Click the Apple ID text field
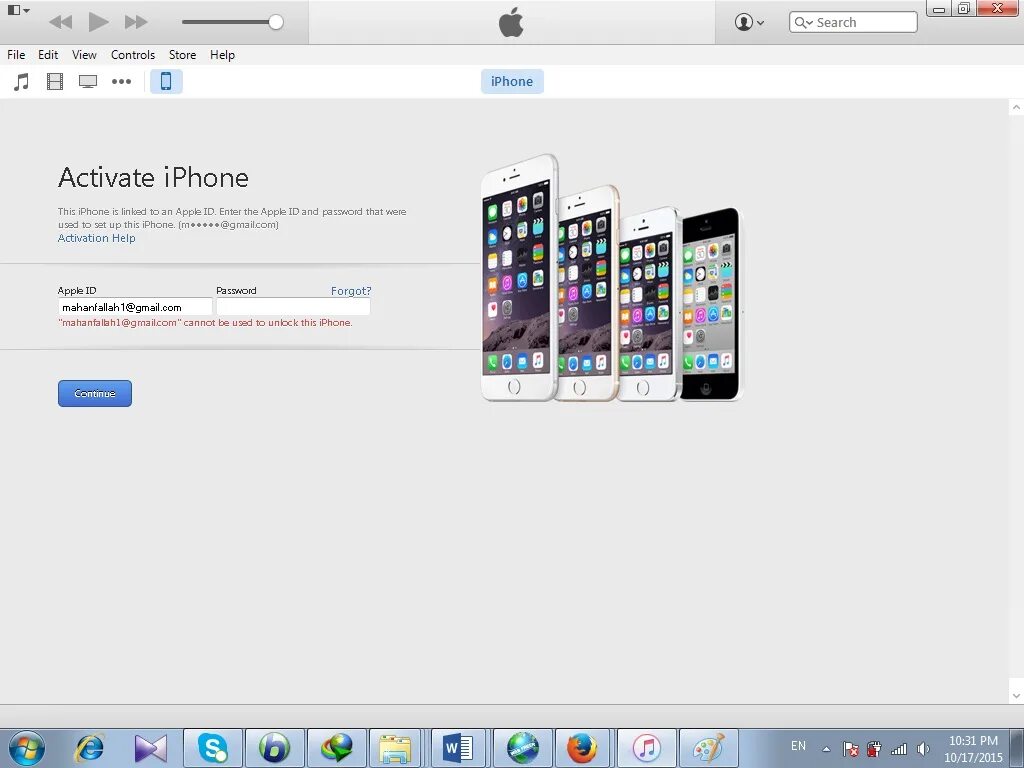 [135, 307]
